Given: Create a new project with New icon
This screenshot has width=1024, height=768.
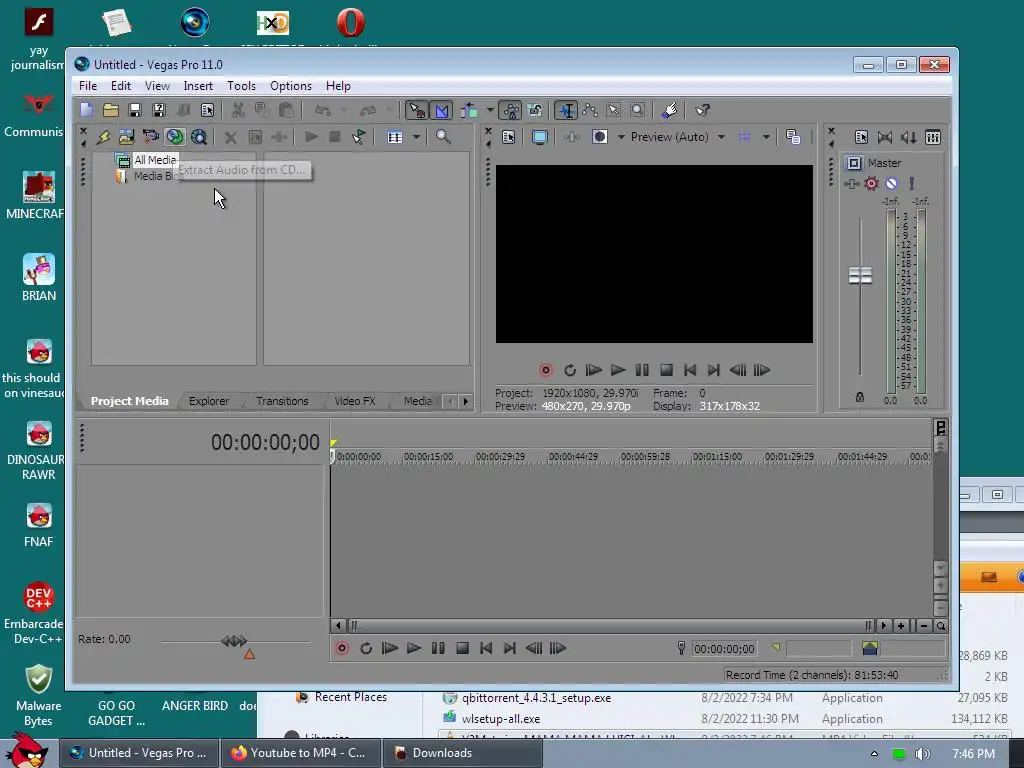Looking at the screenshot, I should [x=87, y=110].
